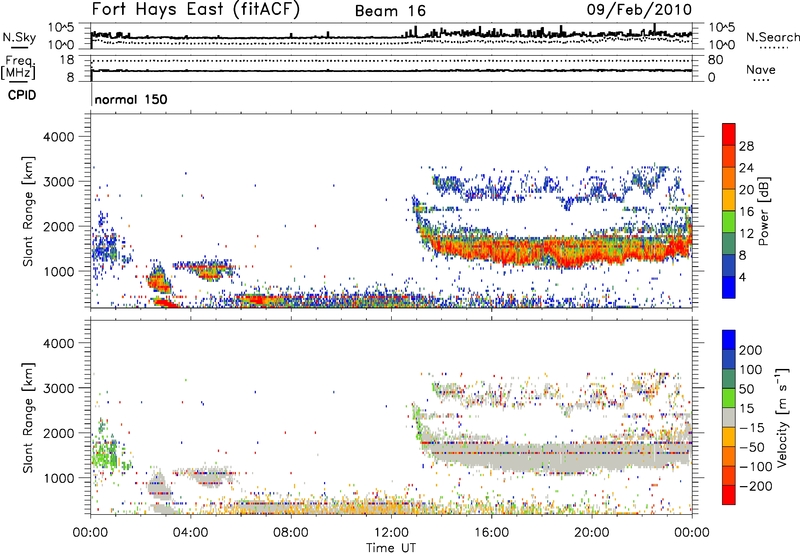Click the '20:00' time axis tick label
The height and width of the screenshot is (554, 800).
(x=591, y=533)
